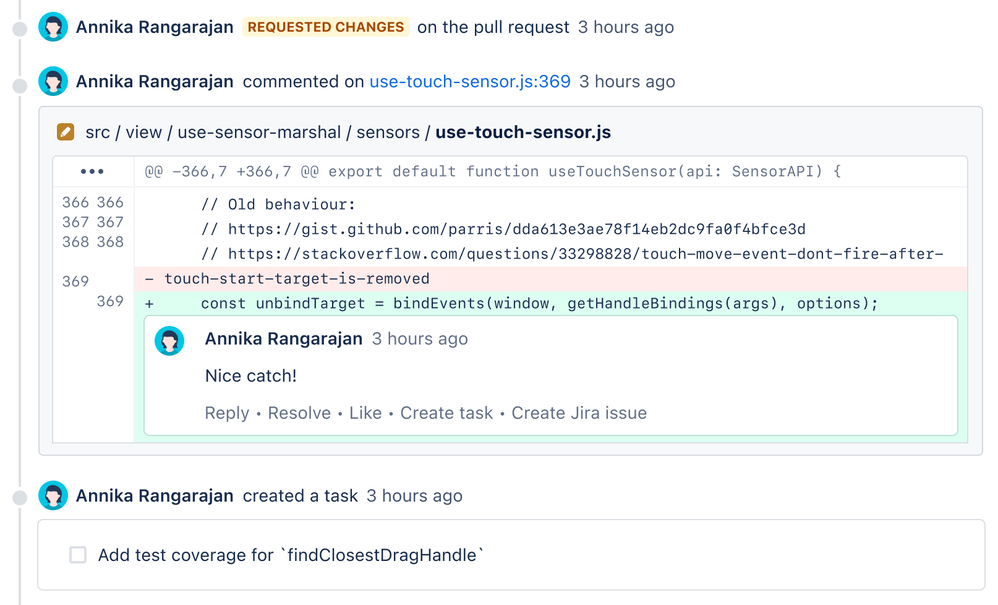Select the avatar on the created-a-task entry
The image size is (998, 605).
pos(53,495)
